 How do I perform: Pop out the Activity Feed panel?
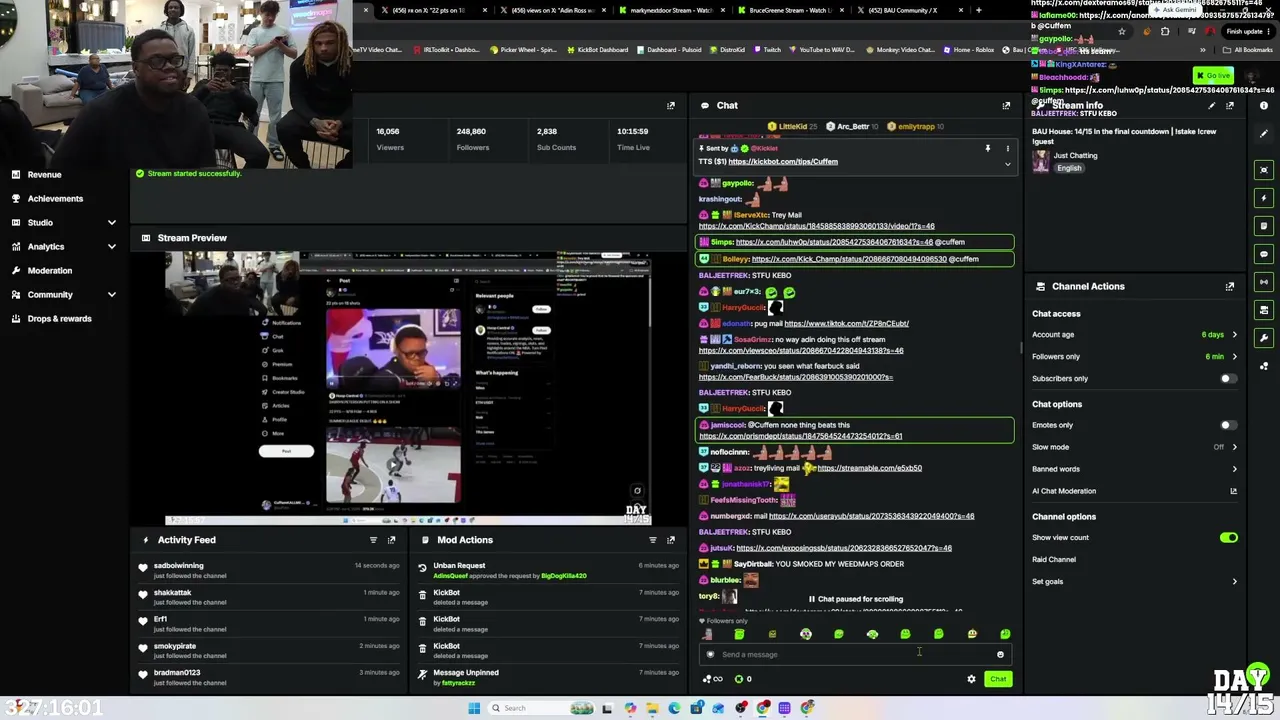click(x=391, y=540)
